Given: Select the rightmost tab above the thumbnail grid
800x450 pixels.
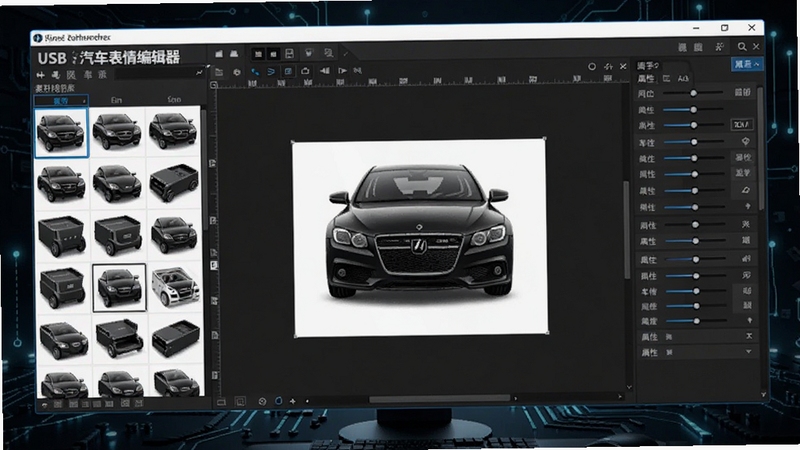Looking at the screenshot, I should 174,99.
